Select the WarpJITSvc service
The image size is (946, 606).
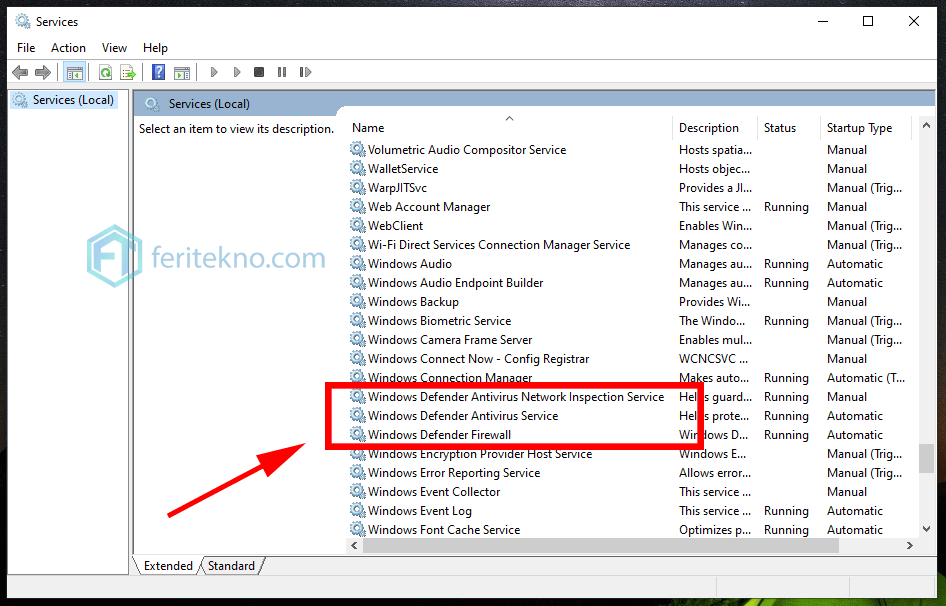(397, 188)
